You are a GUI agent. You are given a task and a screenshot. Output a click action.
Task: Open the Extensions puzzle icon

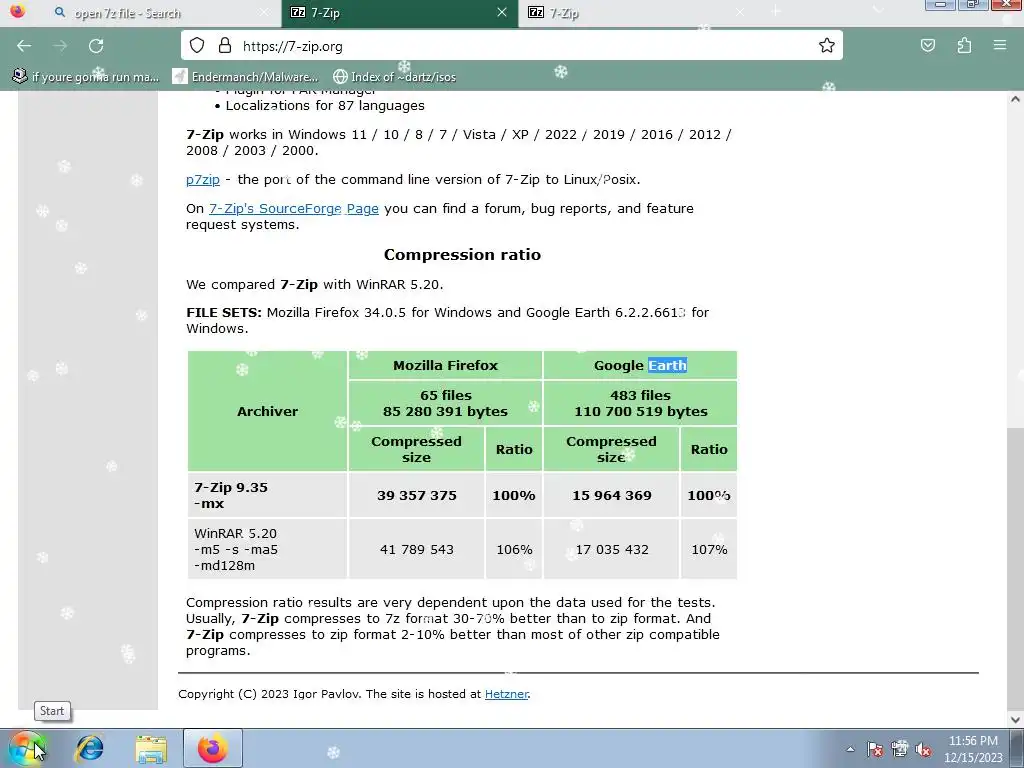(964, 46)
